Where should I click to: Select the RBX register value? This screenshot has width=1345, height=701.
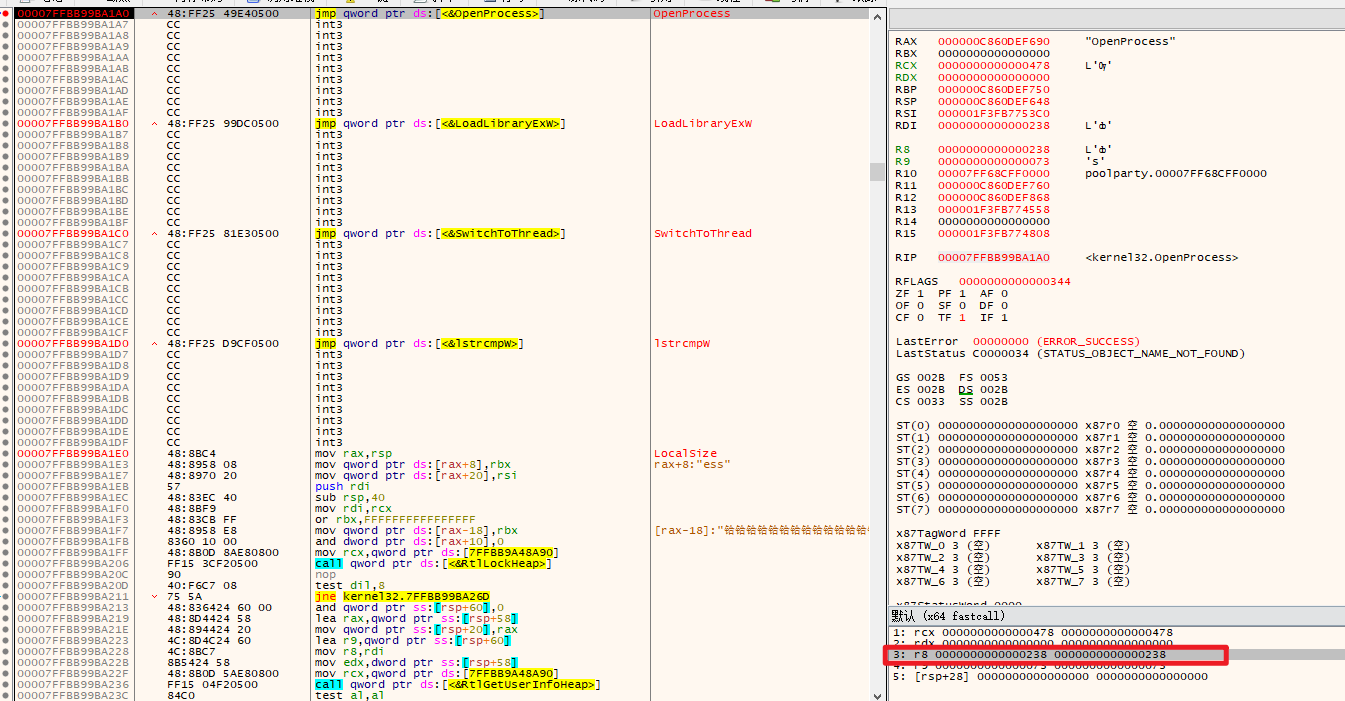(994, 54)
